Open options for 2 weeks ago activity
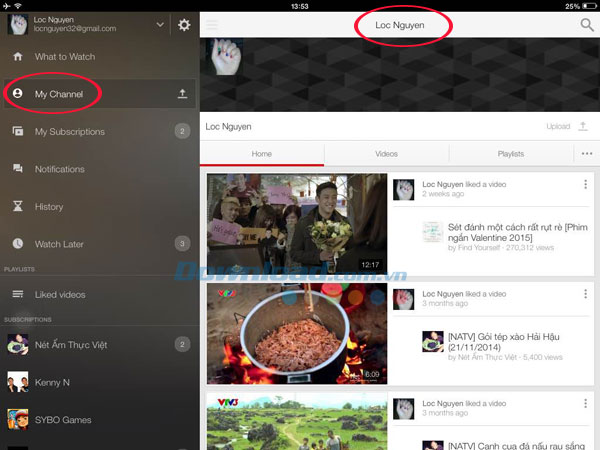 (585, 184)
